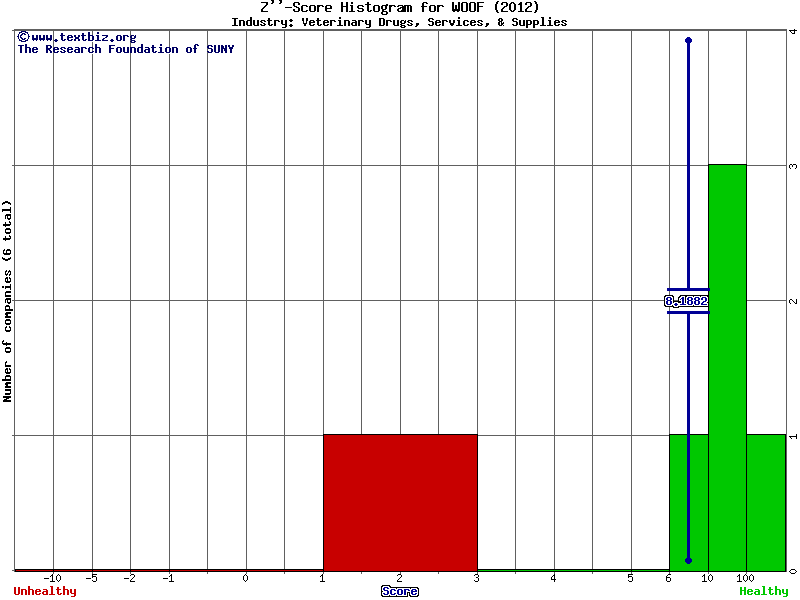This screenshot has height=600, width=800.
Task: Click the 8.1882 score value label
Action: 686,301
